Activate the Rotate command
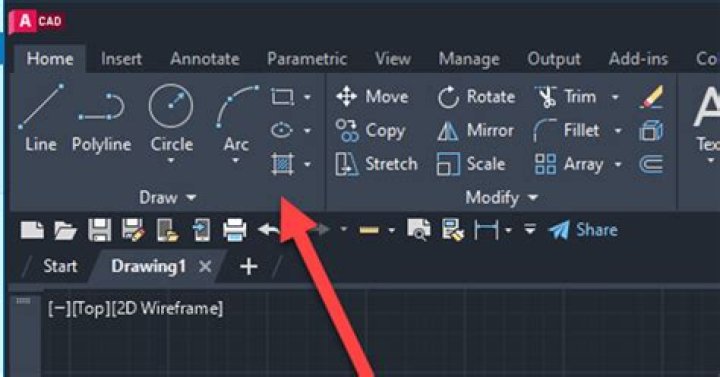Image resolution: width=720 pixels, height=377 pixels. click(x=476, y=97)
